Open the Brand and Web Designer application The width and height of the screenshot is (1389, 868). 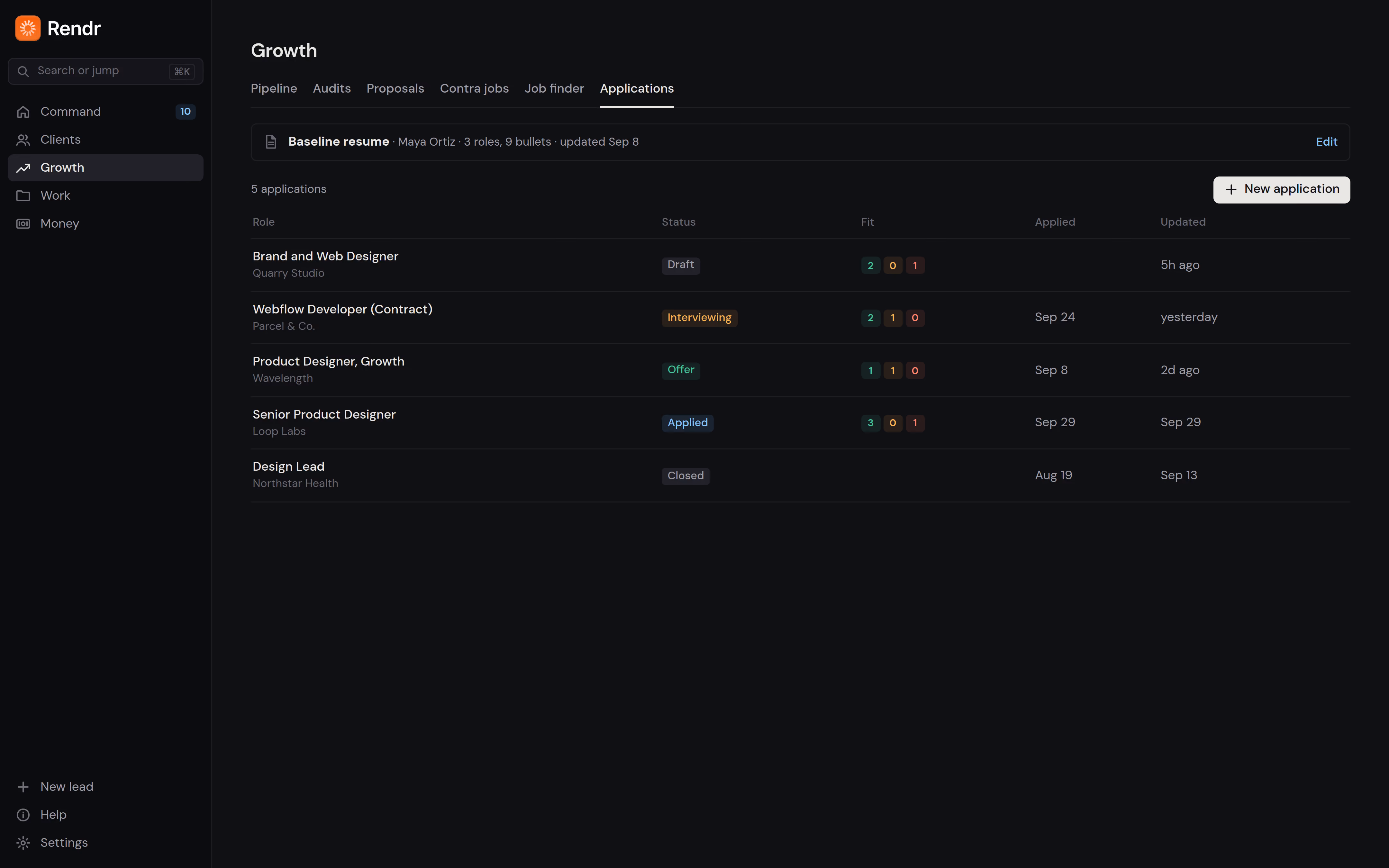(800, 265)
